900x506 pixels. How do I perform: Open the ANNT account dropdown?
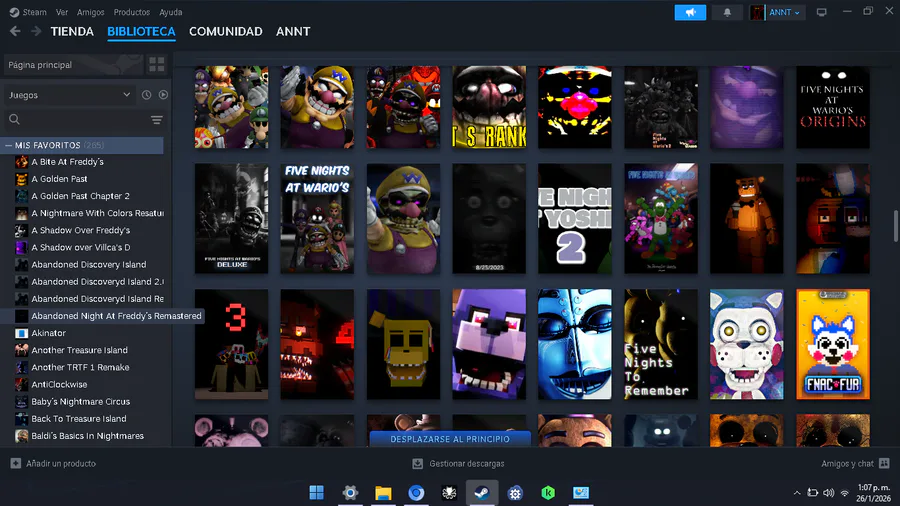(784, 12)
